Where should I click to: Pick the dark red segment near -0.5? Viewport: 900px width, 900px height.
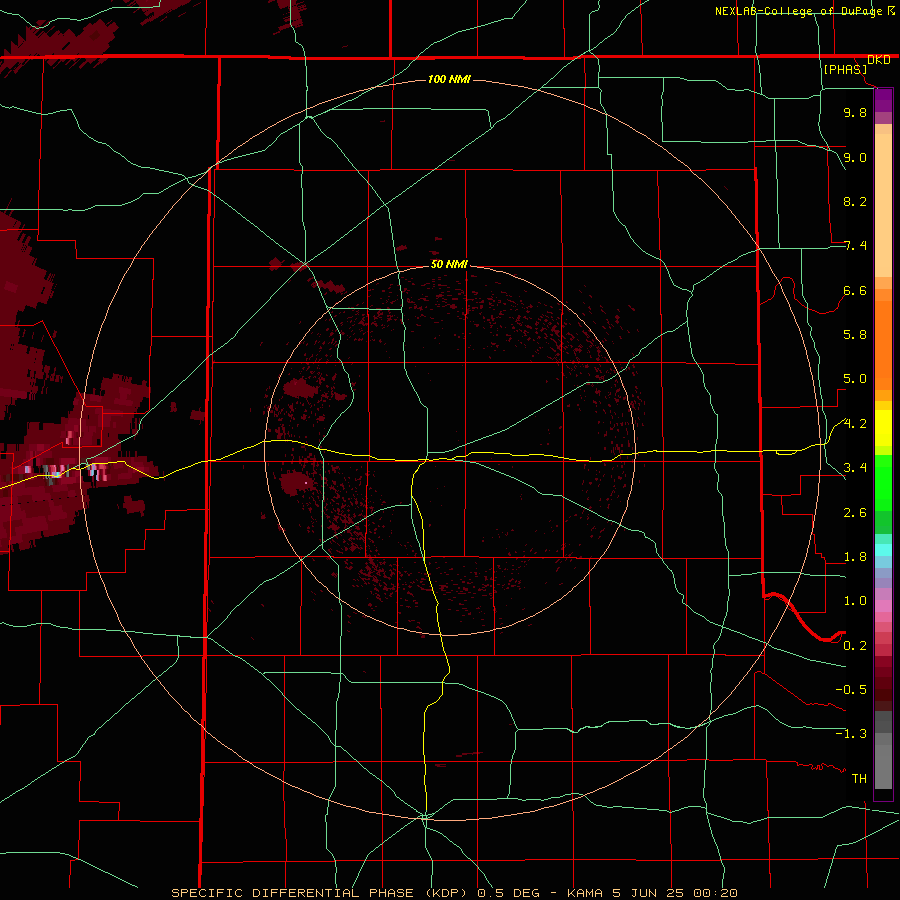[883, 683]
